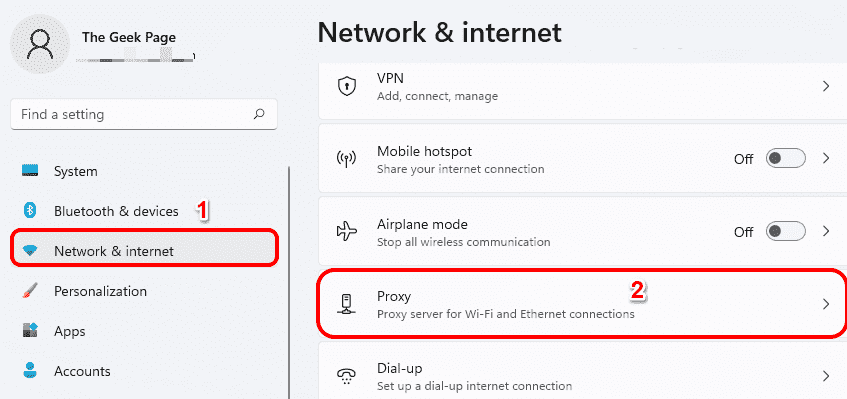
Task: Enable the Airplane mode toggle
Action: coord(785,232)
